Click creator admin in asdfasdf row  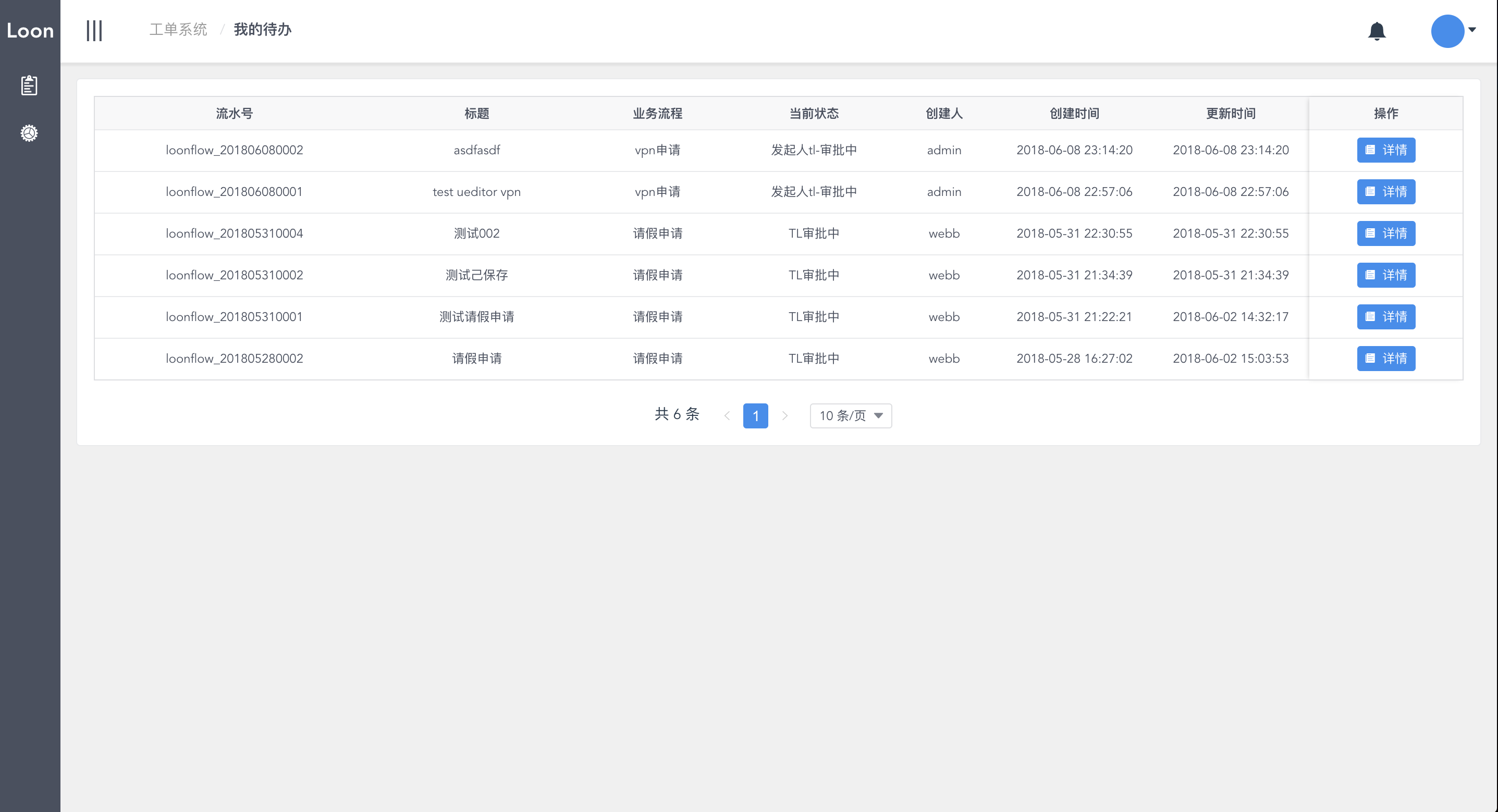point(944,150)
